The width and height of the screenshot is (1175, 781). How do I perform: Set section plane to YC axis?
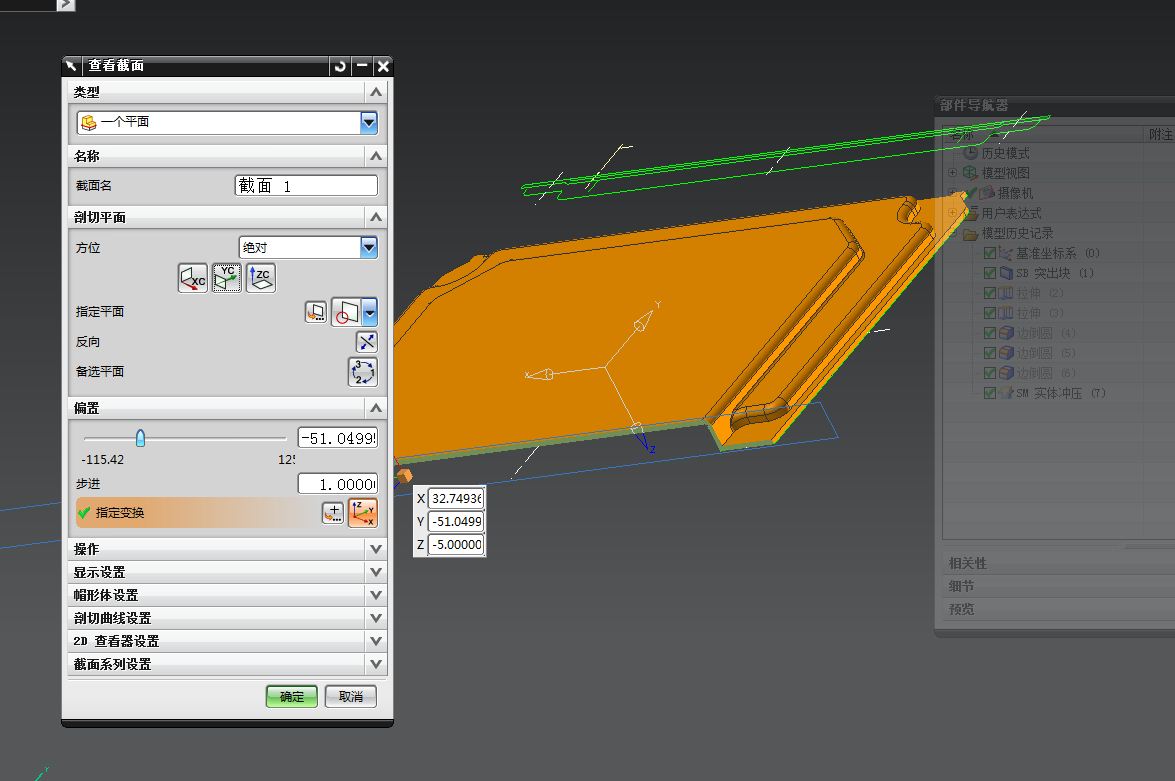pos(226,278)
